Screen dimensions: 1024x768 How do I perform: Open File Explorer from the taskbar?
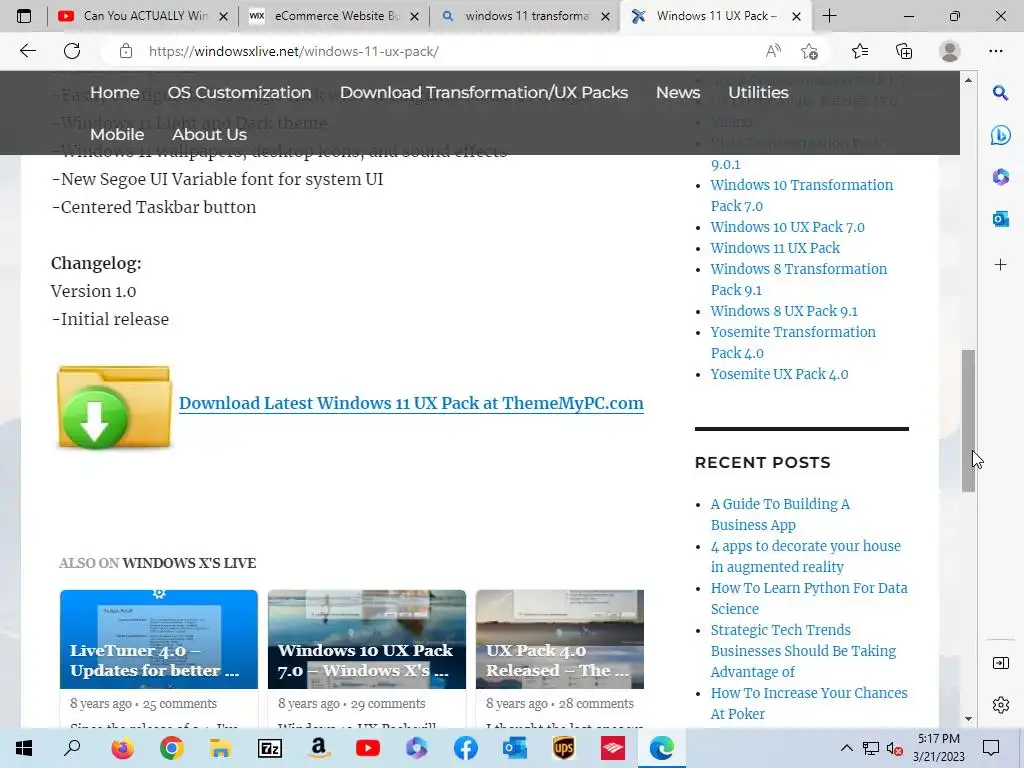point(220,748)
